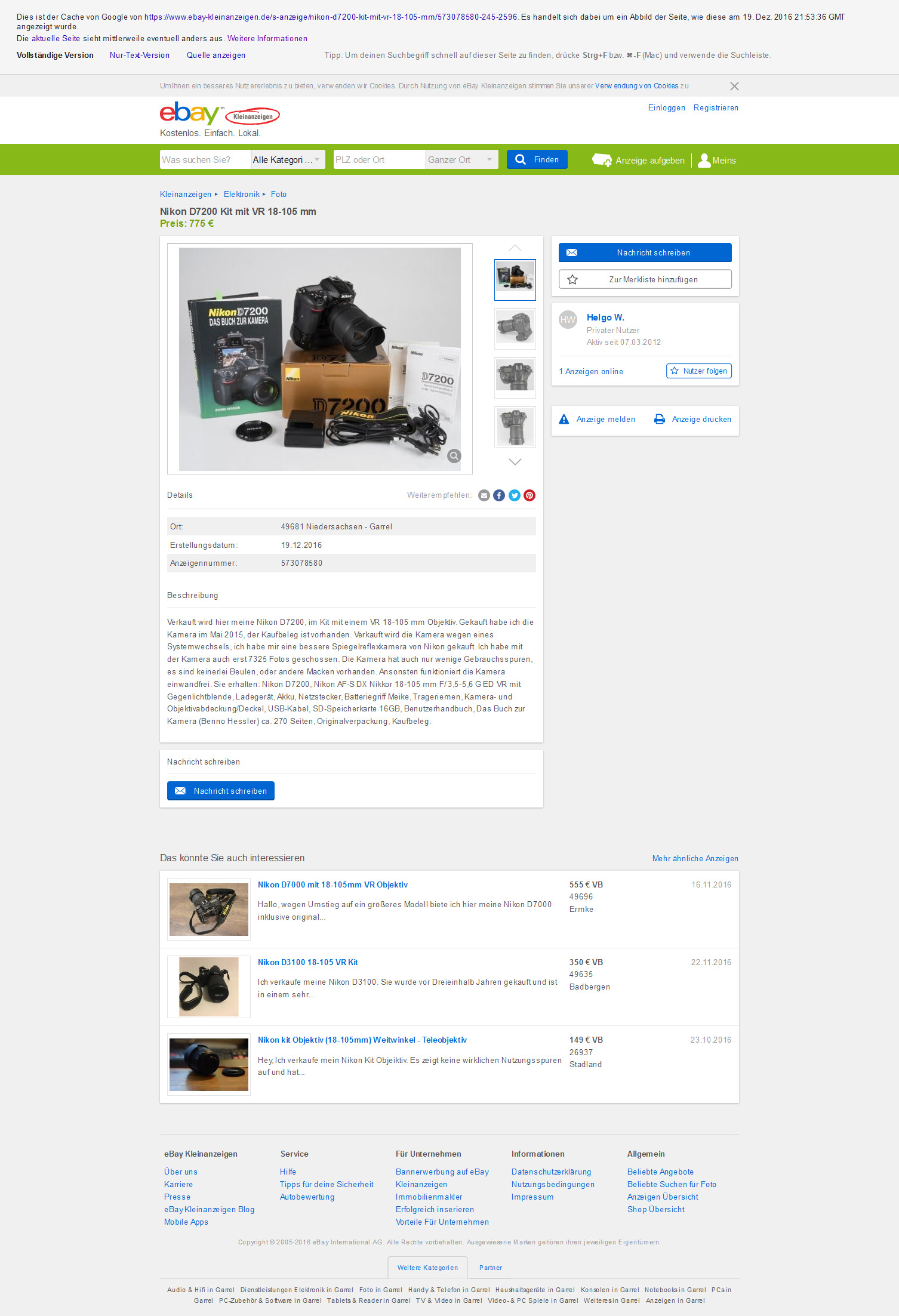The height and width of the screenshot is (1316, 899).
Task: Click the Nikon kit Objektiv listing thumbnail
Action: click(x=209, y=1064)
